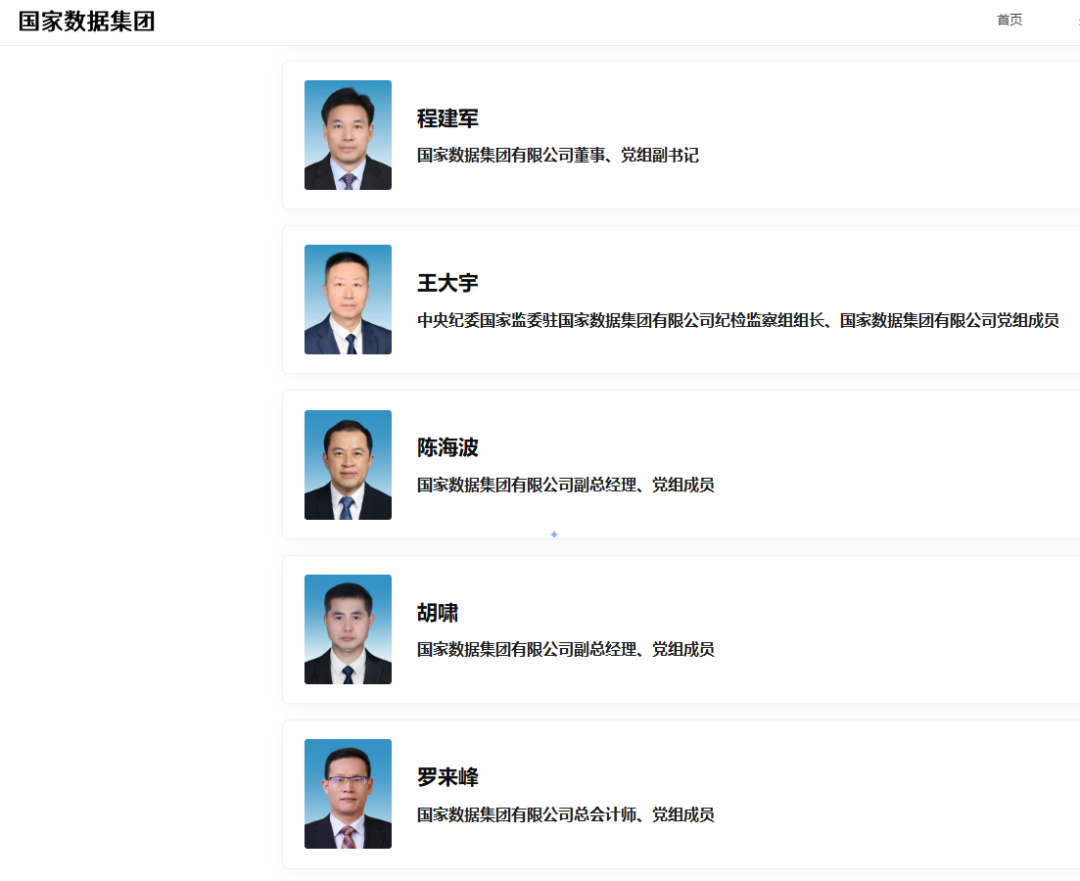Click the 国家数据集团 site logo

(86, 21)
